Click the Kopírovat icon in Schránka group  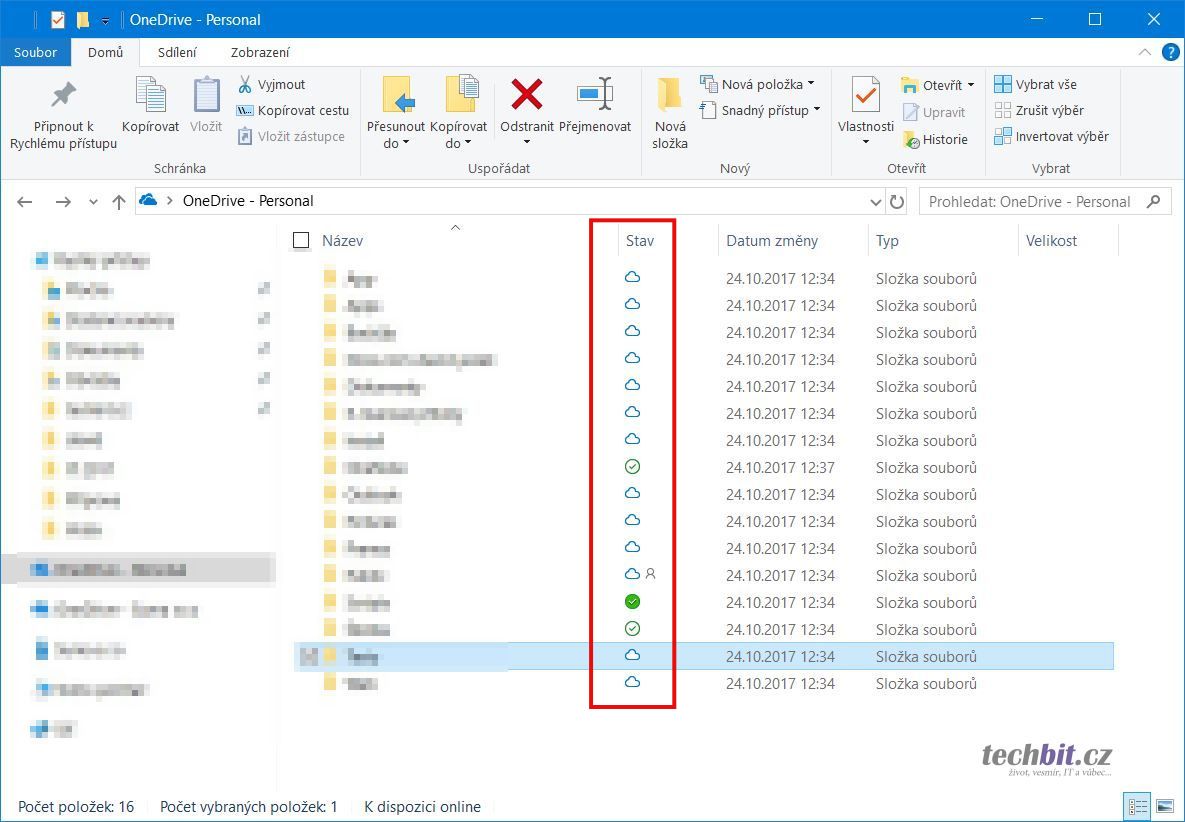coord(150,96)
